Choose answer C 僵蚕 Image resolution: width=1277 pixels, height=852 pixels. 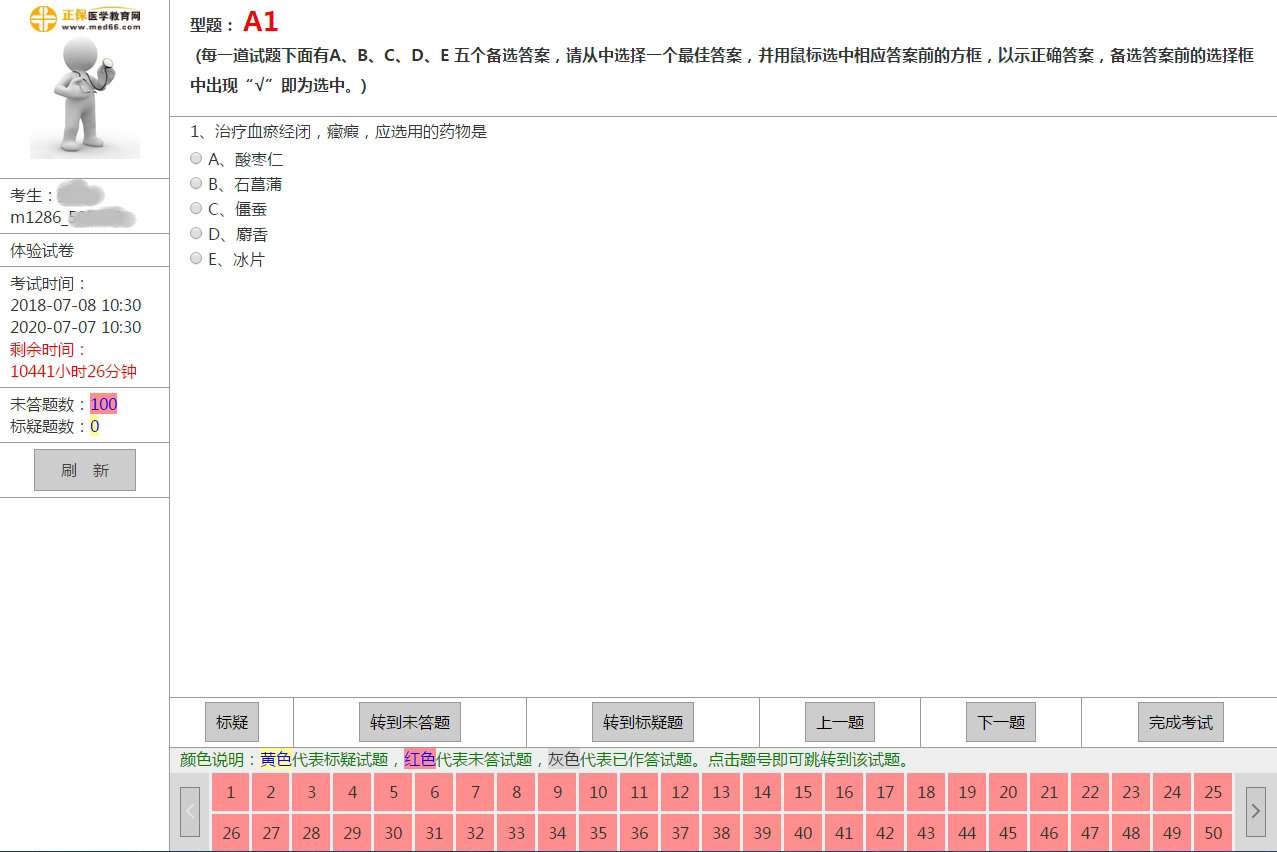196,208
